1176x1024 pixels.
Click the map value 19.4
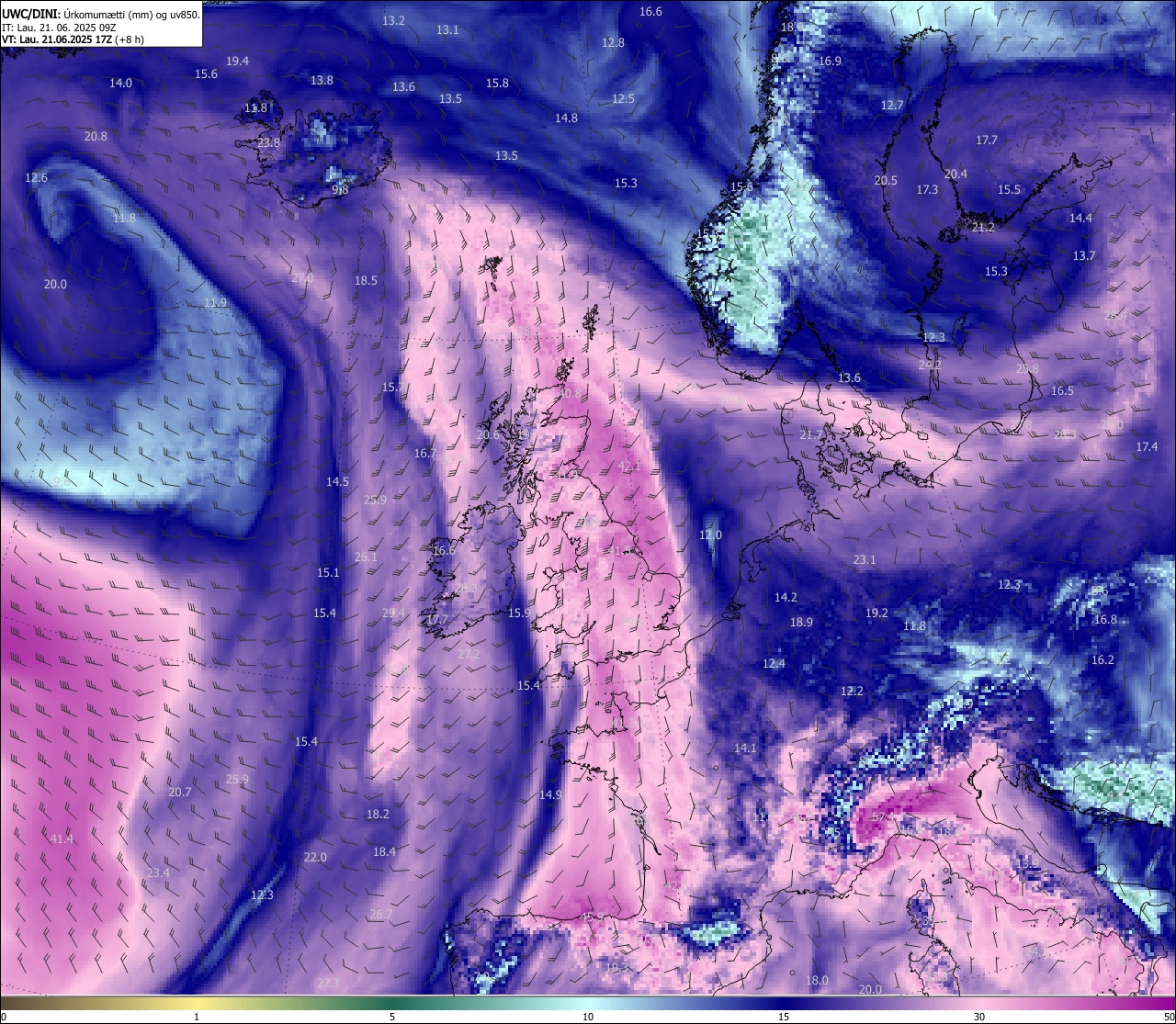[x=237, y=61]
